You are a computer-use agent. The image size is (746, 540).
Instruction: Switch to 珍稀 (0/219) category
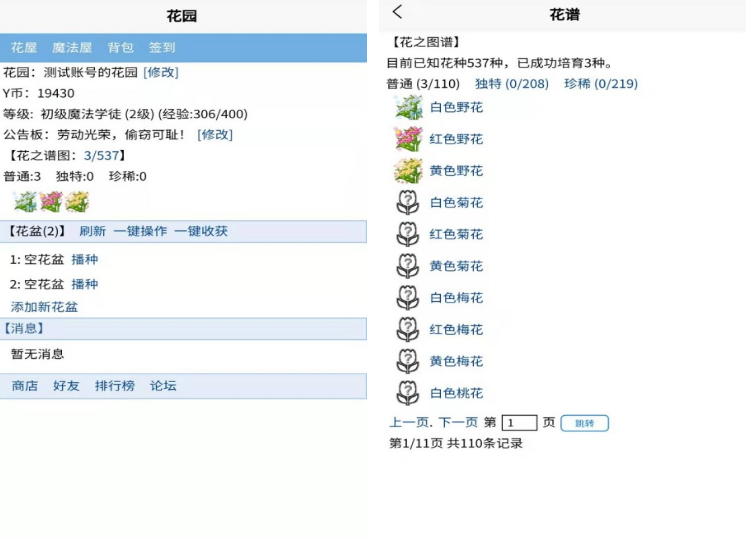[600, 84]
